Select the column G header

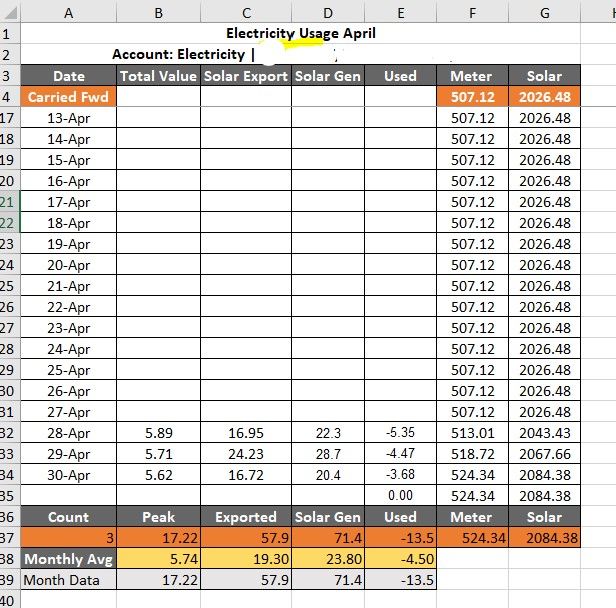(x=545, y=12)
